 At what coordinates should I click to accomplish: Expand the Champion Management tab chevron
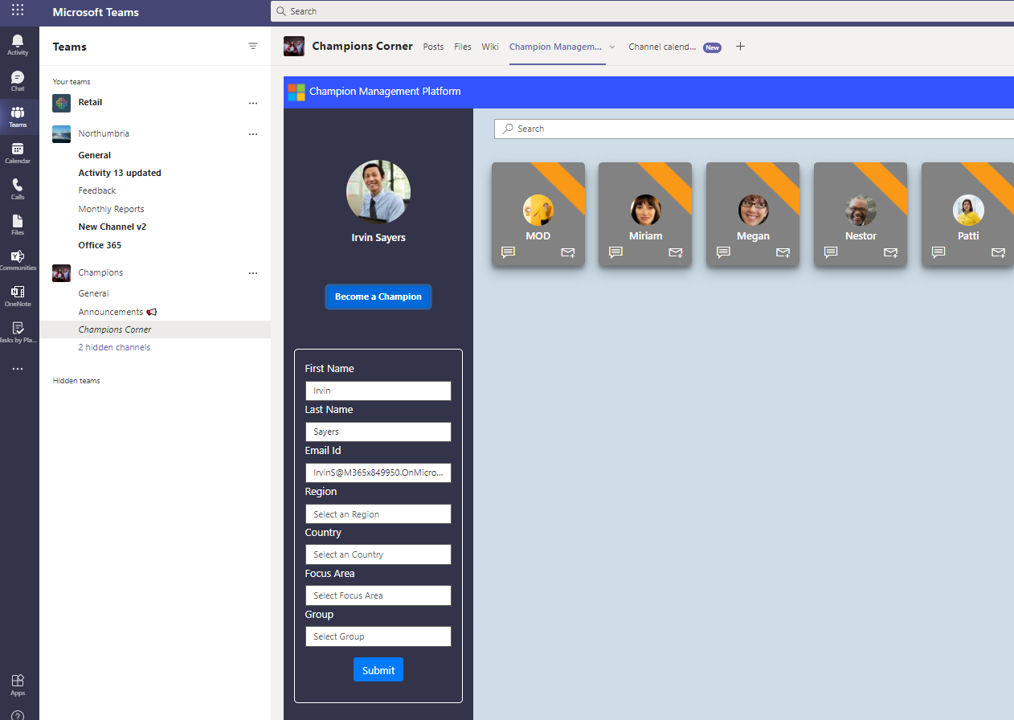pyautogui.click(x=613, y=47)
